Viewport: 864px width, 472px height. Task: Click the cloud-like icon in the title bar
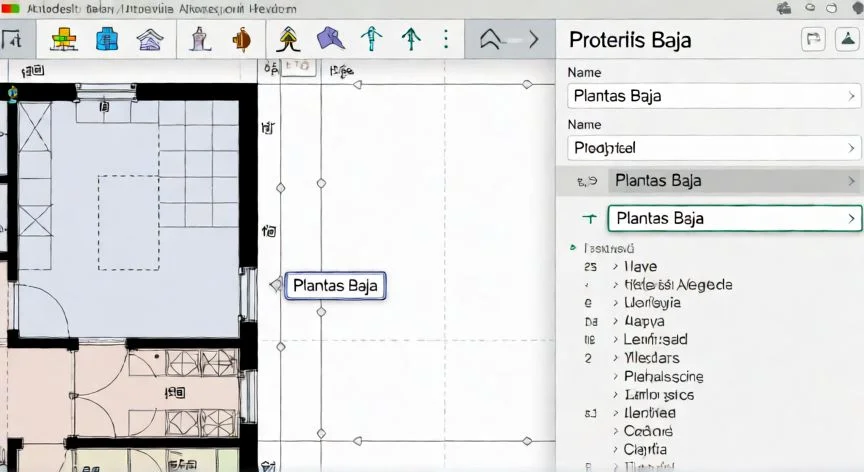[x=784, y=8]
